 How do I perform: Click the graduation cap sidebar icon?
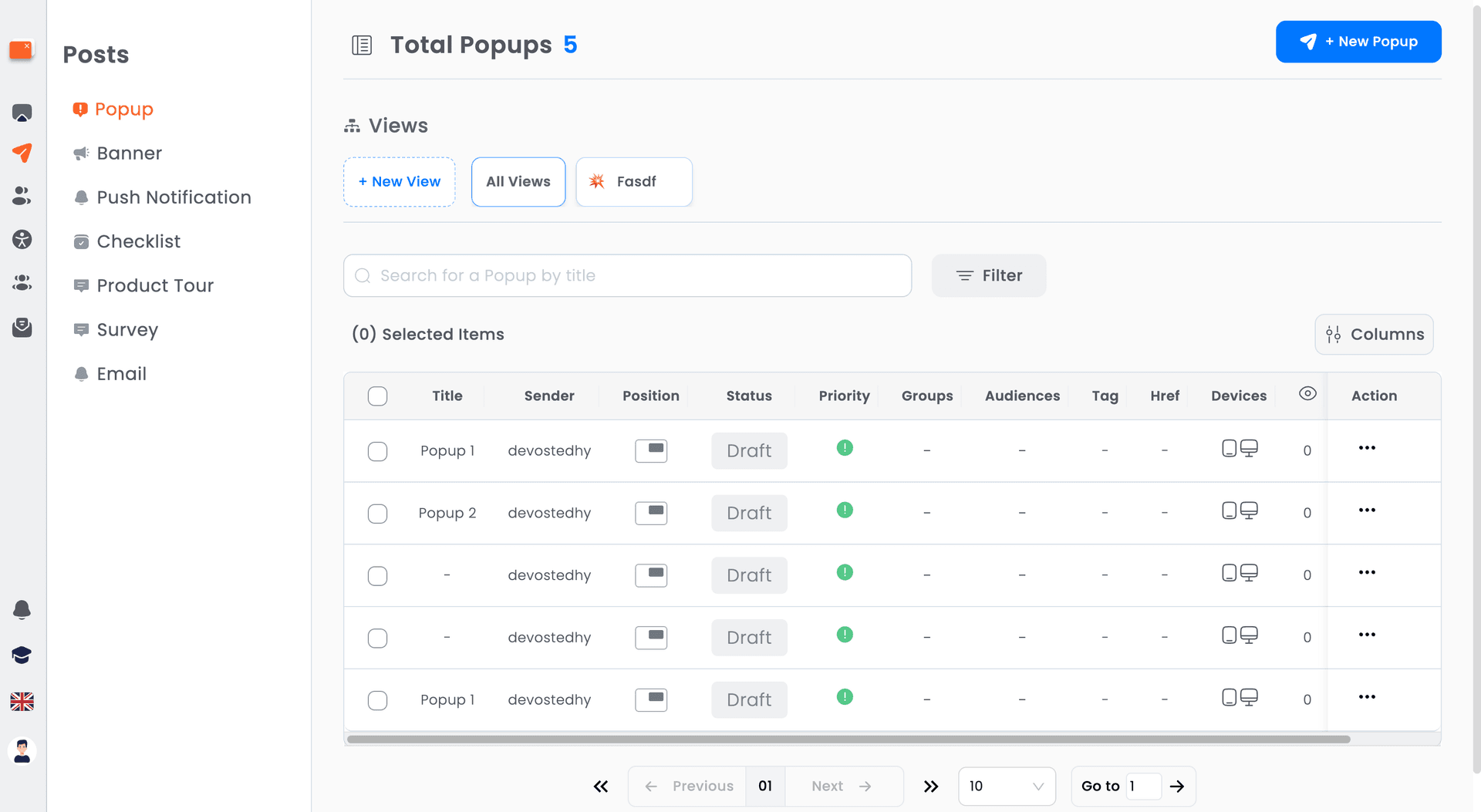tap(22, 655)
